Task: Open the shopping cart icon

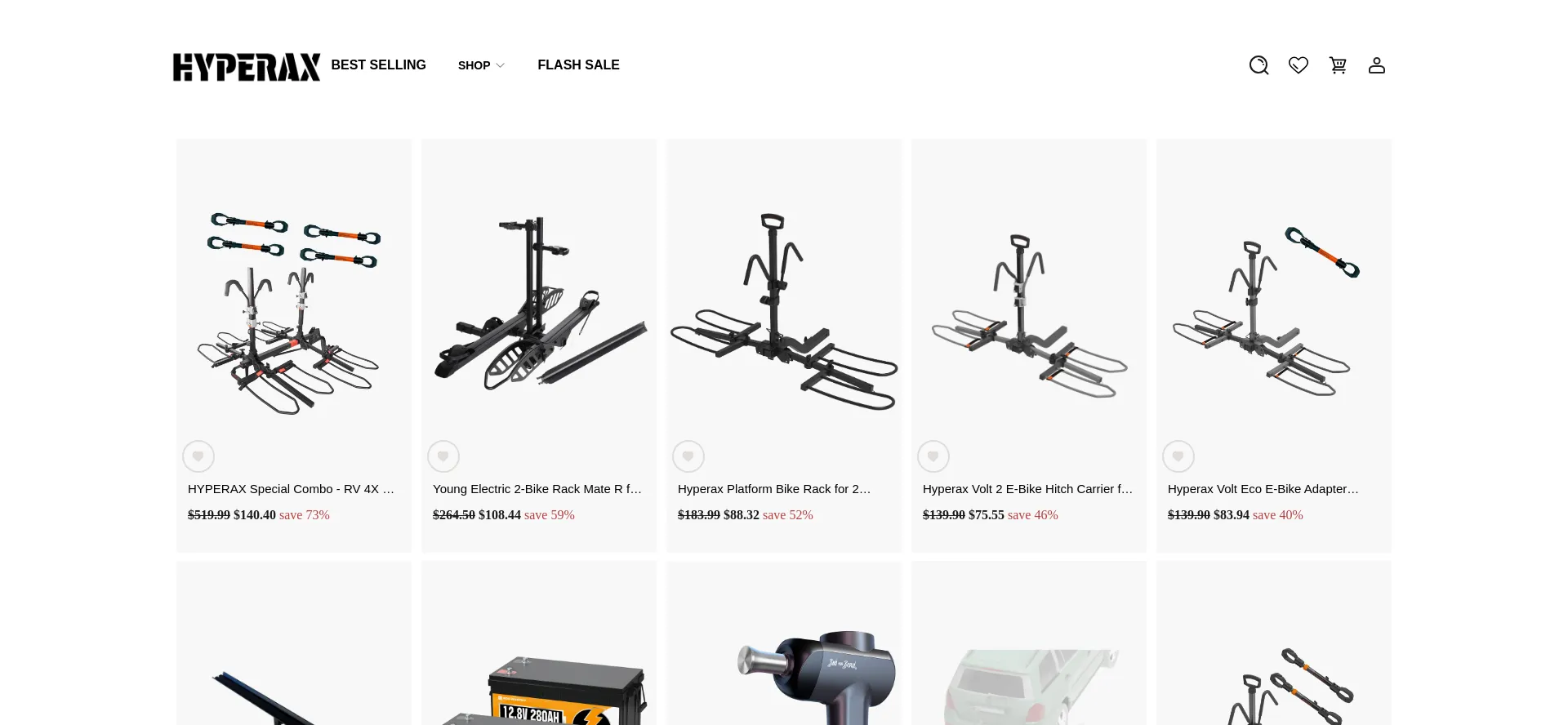Action: coord(1338,65)
